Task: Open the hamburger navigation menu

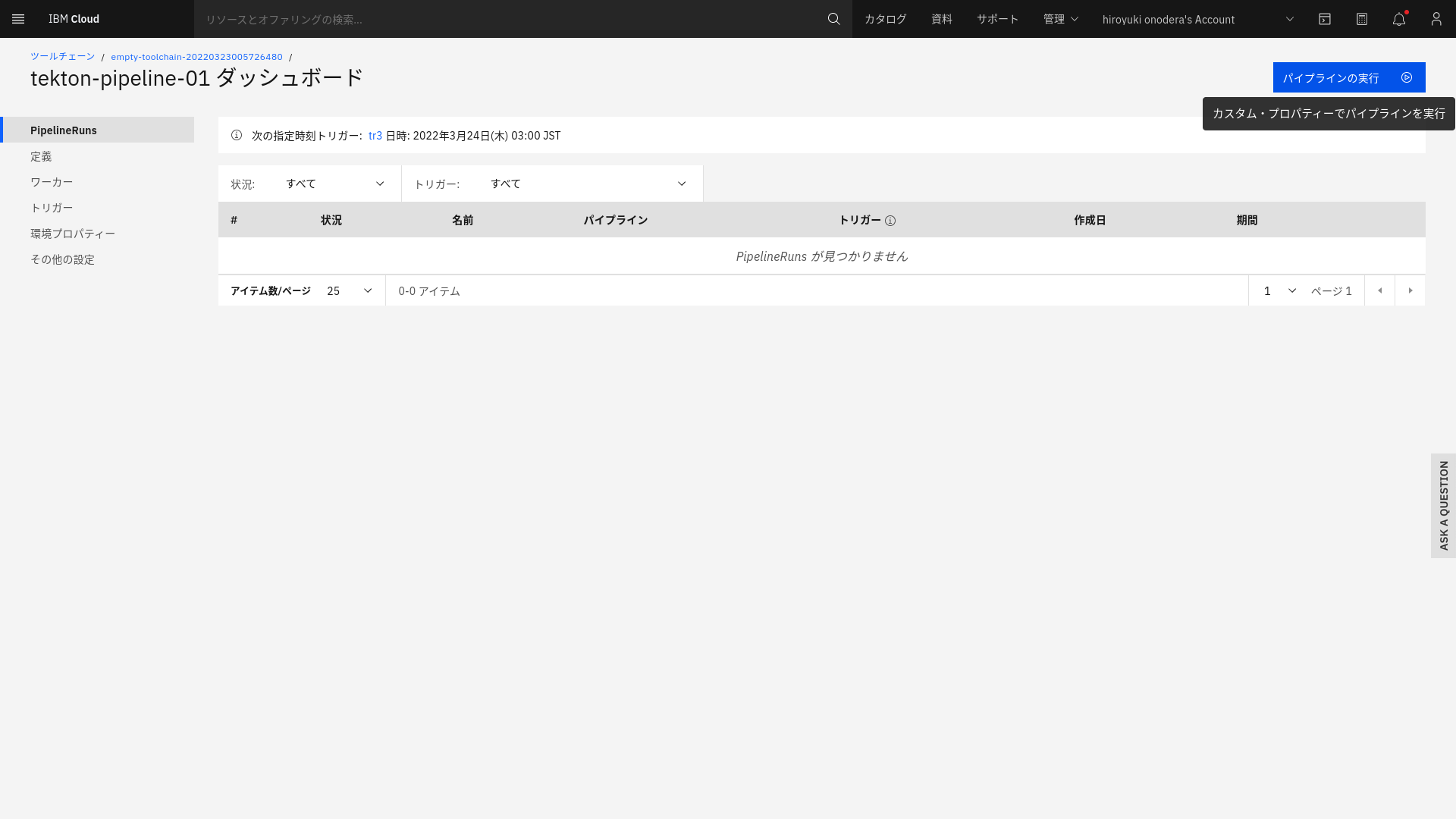Action: (x=18, y=19)
